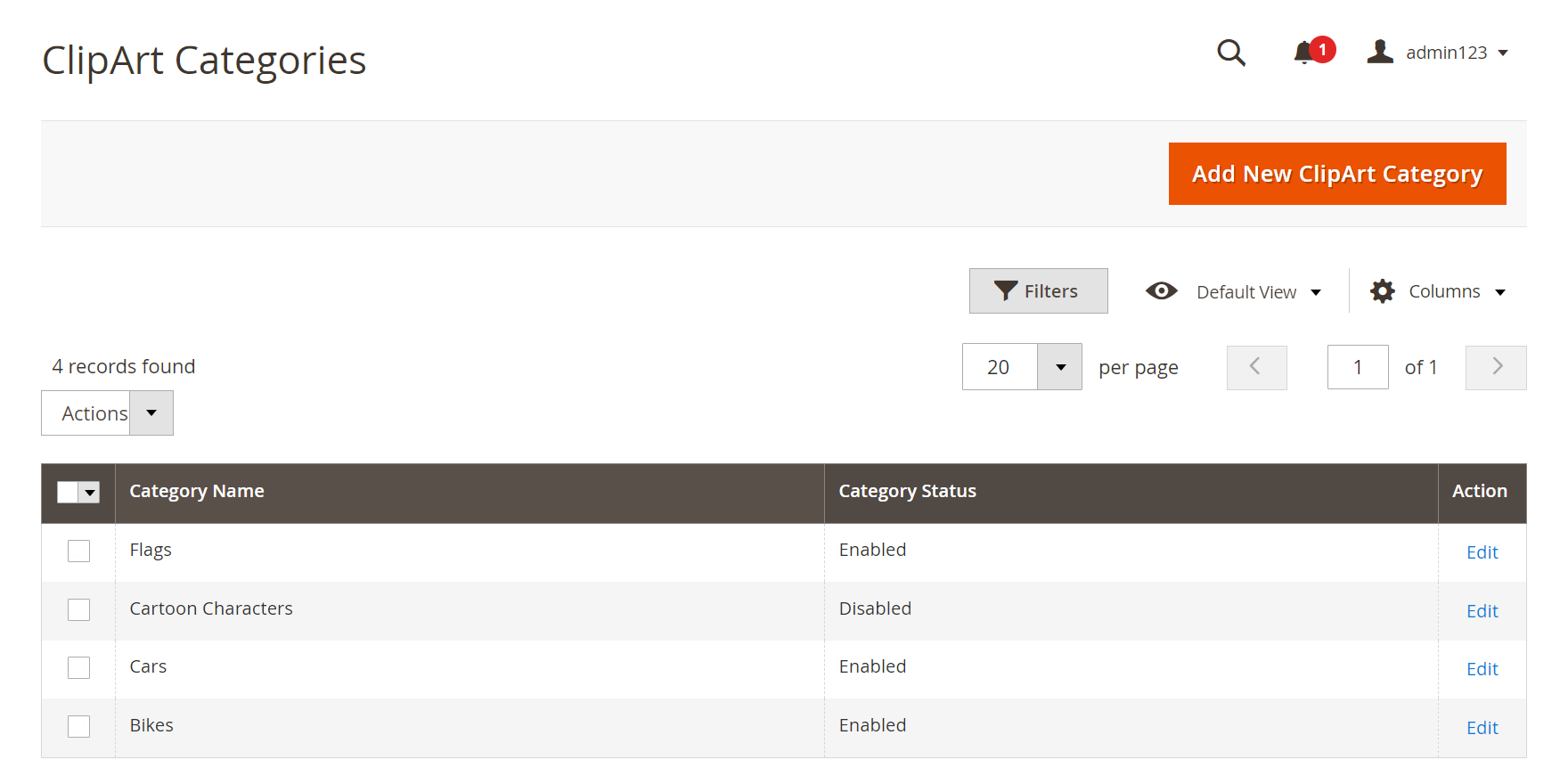Click the eye icon for Default View
The height and width of the screenshot is (784, 1560).
click(x=1161, y=291)
